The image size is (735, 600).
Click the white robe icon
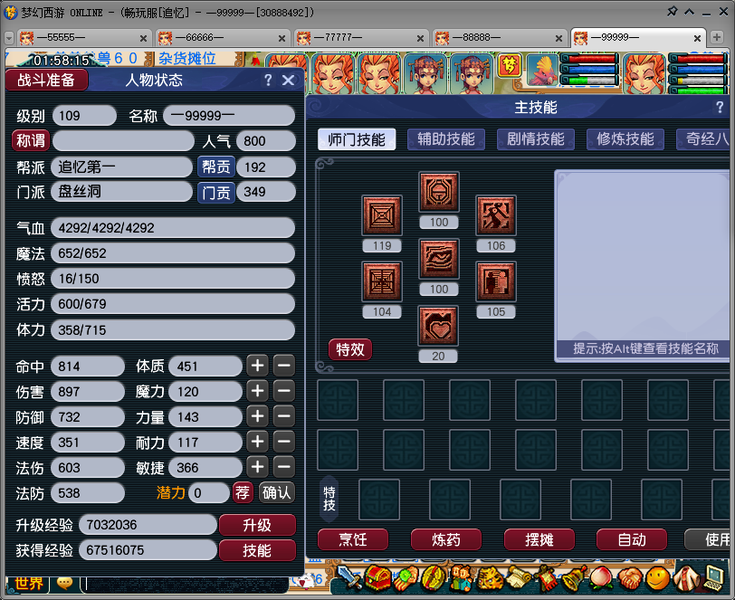(686, 578)
